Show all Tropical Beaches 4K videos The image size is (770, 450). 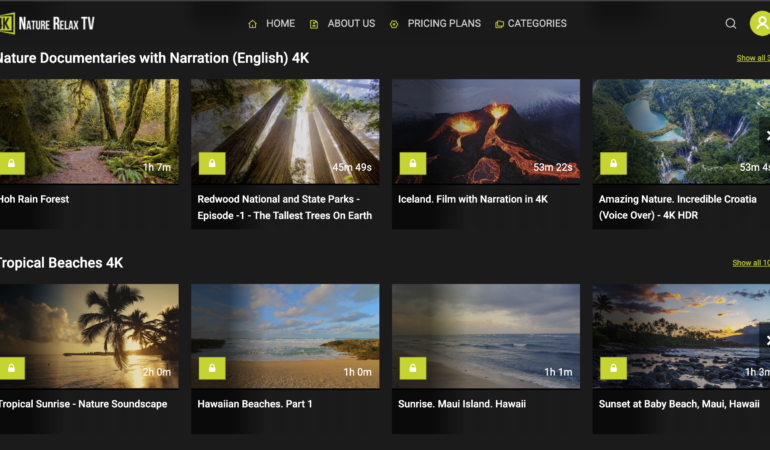click(751, 263)
